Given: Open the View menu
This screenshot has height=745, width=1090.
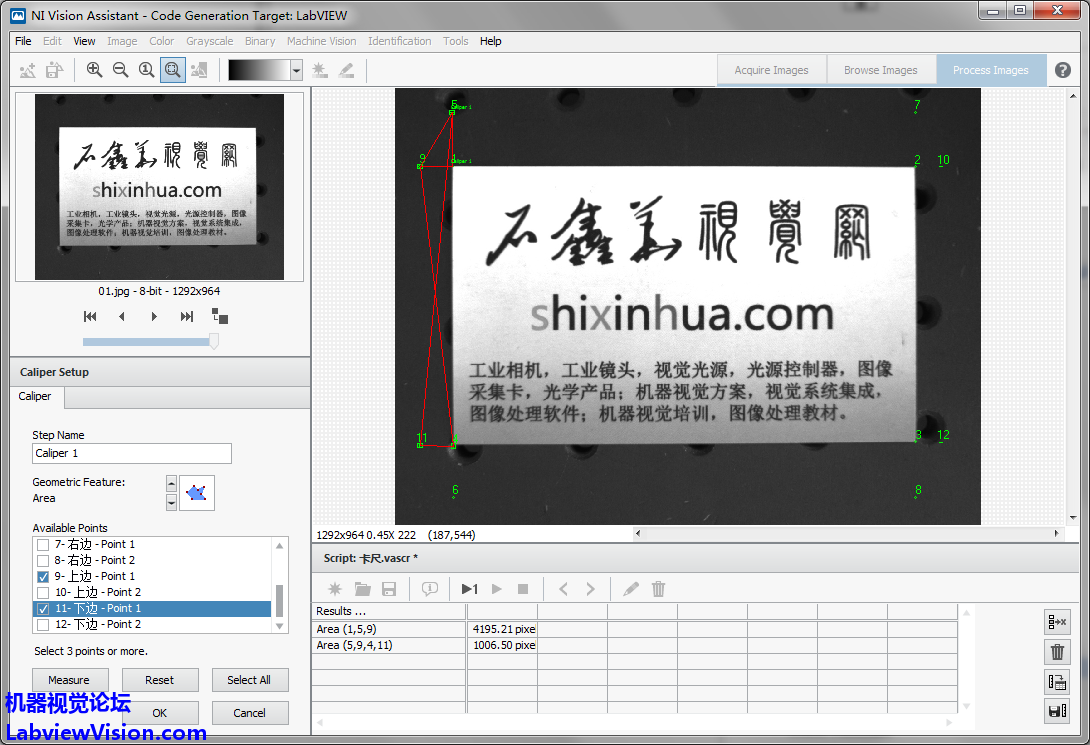Looking at the screenshot, I should point(85,41).
